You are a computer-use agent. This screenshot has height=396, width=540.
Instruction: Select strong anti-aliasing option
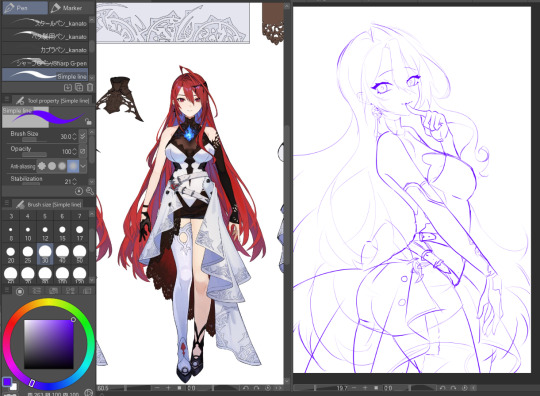(x=73, y=166)
